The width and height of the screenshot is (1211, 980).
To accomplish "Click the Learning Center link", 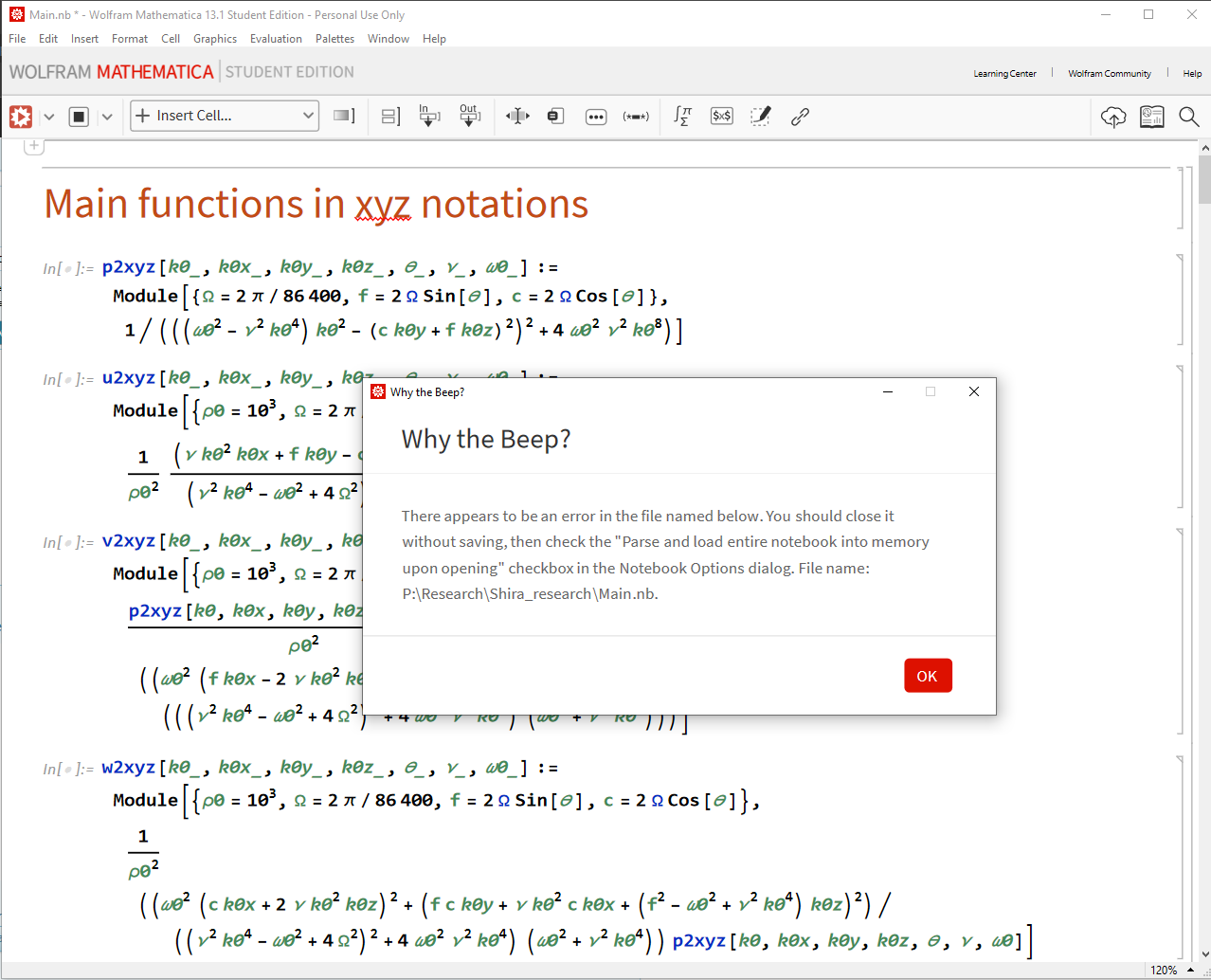I will [1004, 73].
